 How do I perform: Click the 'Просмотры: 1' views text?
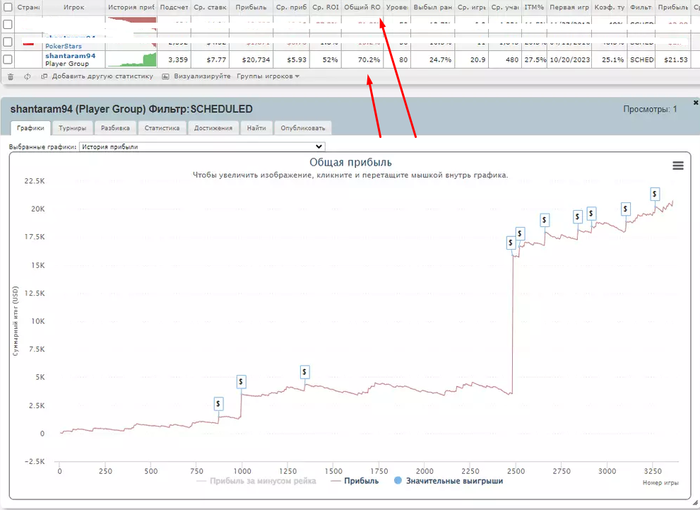coord(650,109)
